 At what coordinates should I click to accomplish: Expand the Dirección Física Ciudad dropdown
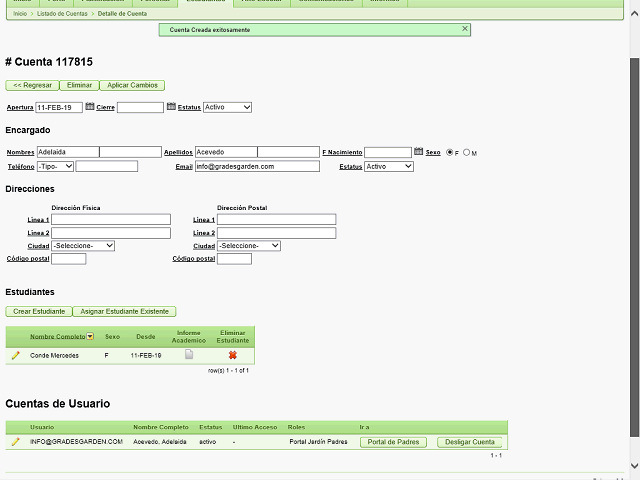83,246
